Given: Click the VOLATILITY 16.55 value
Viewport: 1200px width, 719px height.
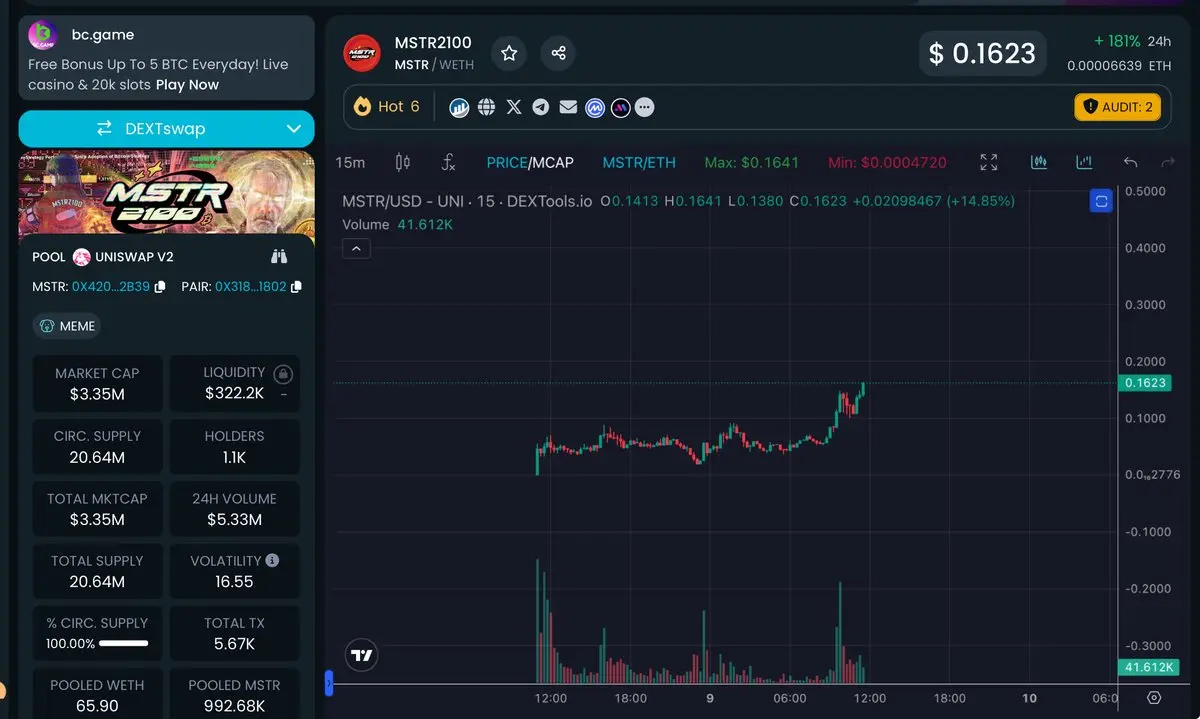Looking at the screenshot, I should (234, 581).
